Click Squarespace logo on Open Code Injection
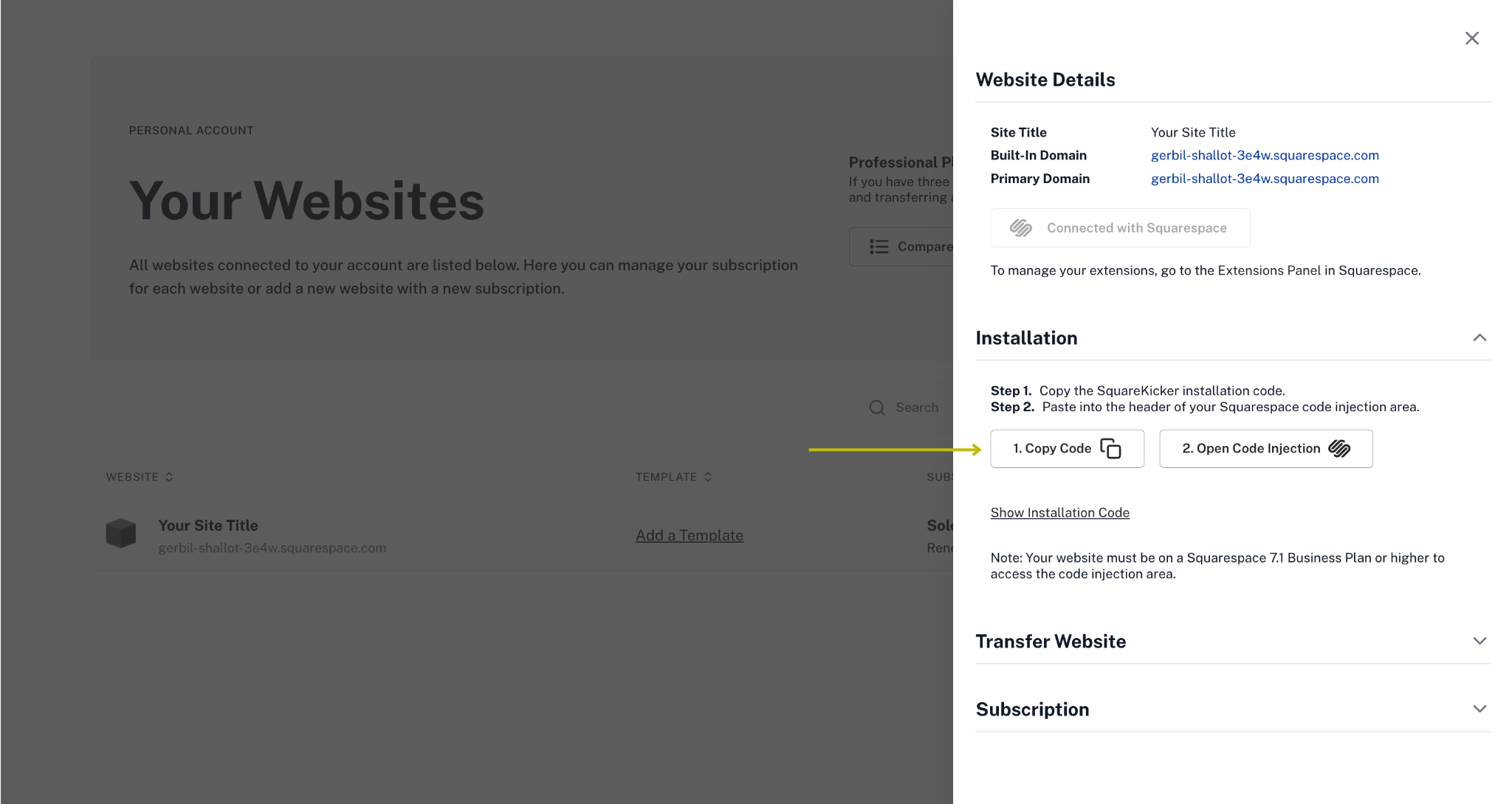The height and width of the screenshot is (804, 1512). (x=1339, y=449)
